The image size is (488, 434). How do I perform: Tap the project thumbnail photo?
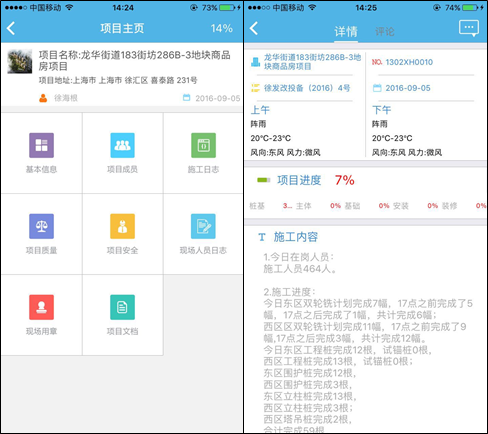(x=20, y=61)
